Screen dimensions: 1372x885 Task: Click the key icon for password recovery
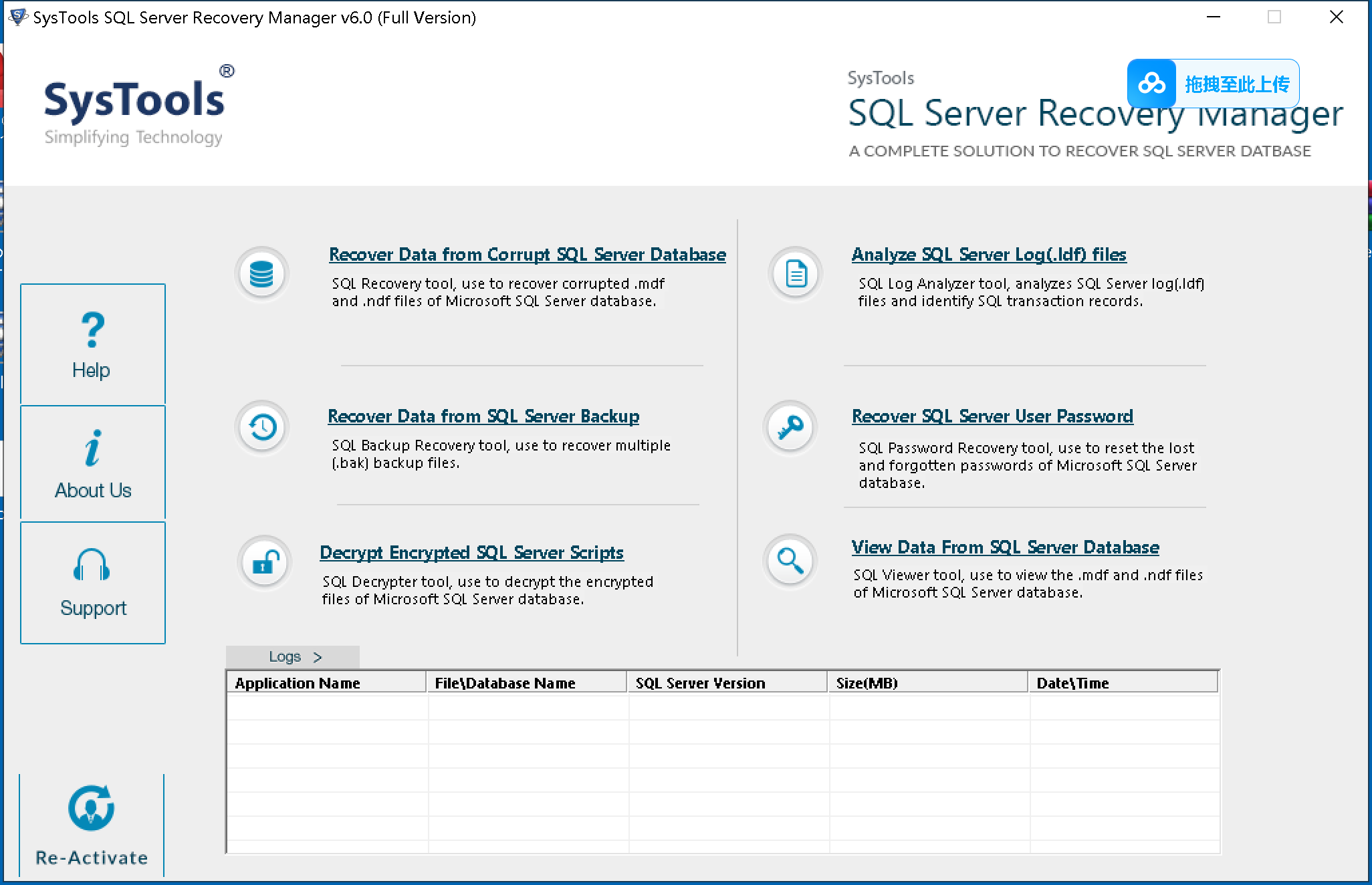[790, 428]
